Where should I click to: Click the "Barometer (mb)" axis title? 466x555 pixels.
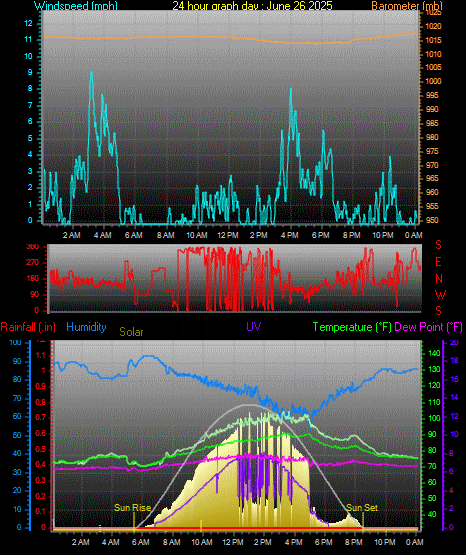407,6
